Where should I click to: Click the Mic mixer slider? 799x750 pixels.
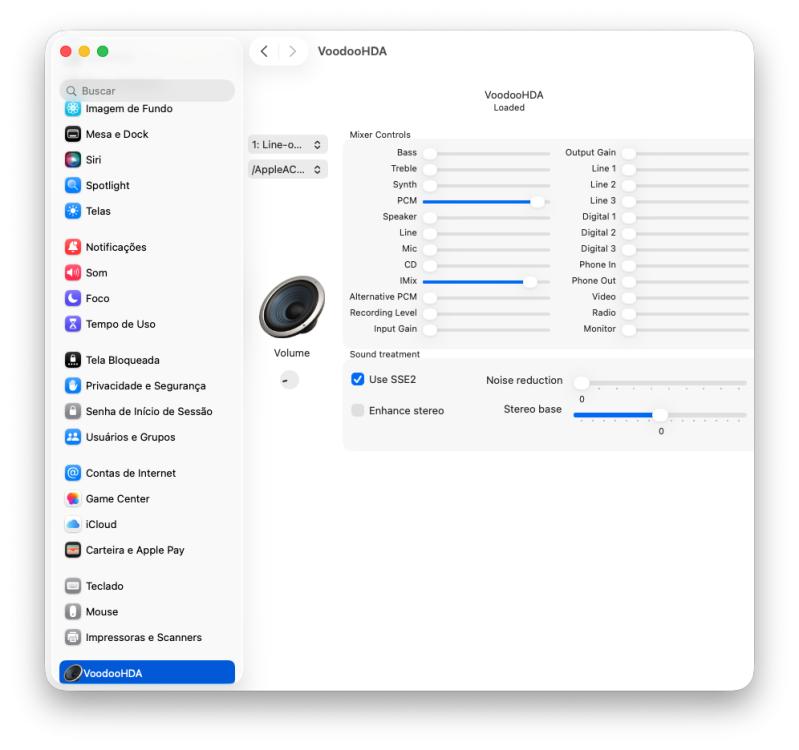[x=486, y=250]
